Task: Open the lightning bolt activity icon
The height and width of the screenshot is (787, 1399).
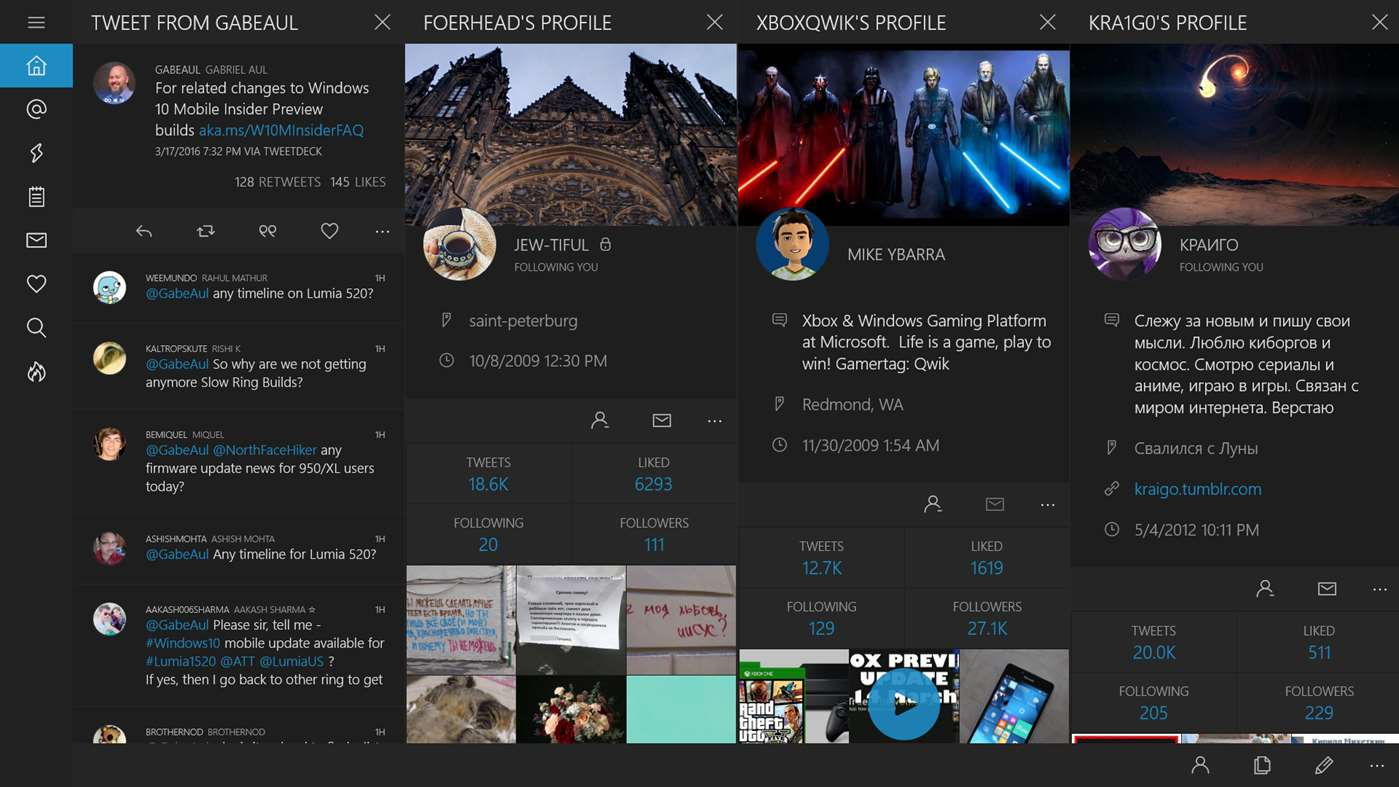Action: coord(36,153)
